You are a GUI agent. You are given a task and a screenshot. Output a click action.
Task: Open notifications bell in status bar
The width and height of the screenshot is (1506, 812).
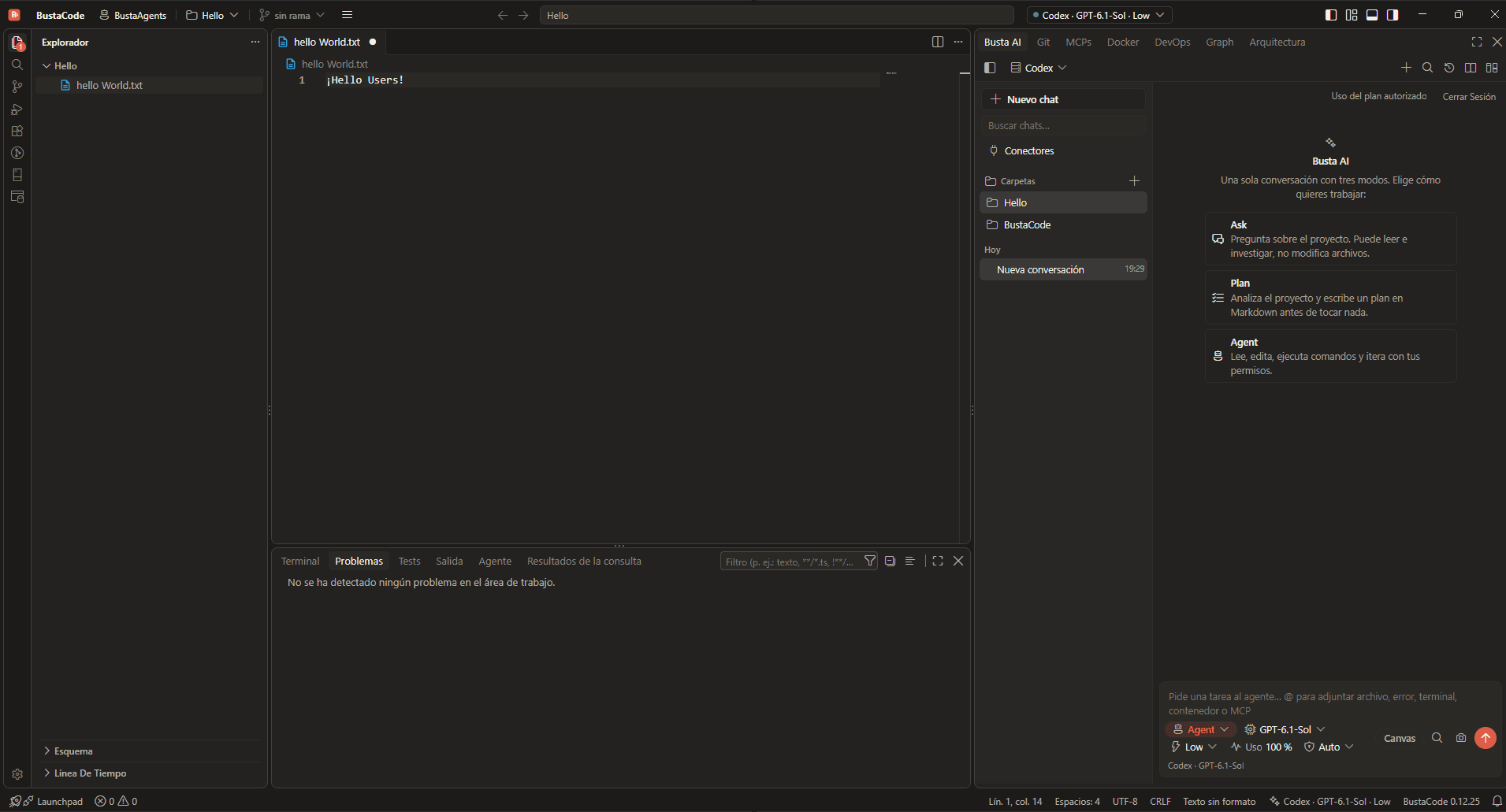pos(1497,801)
